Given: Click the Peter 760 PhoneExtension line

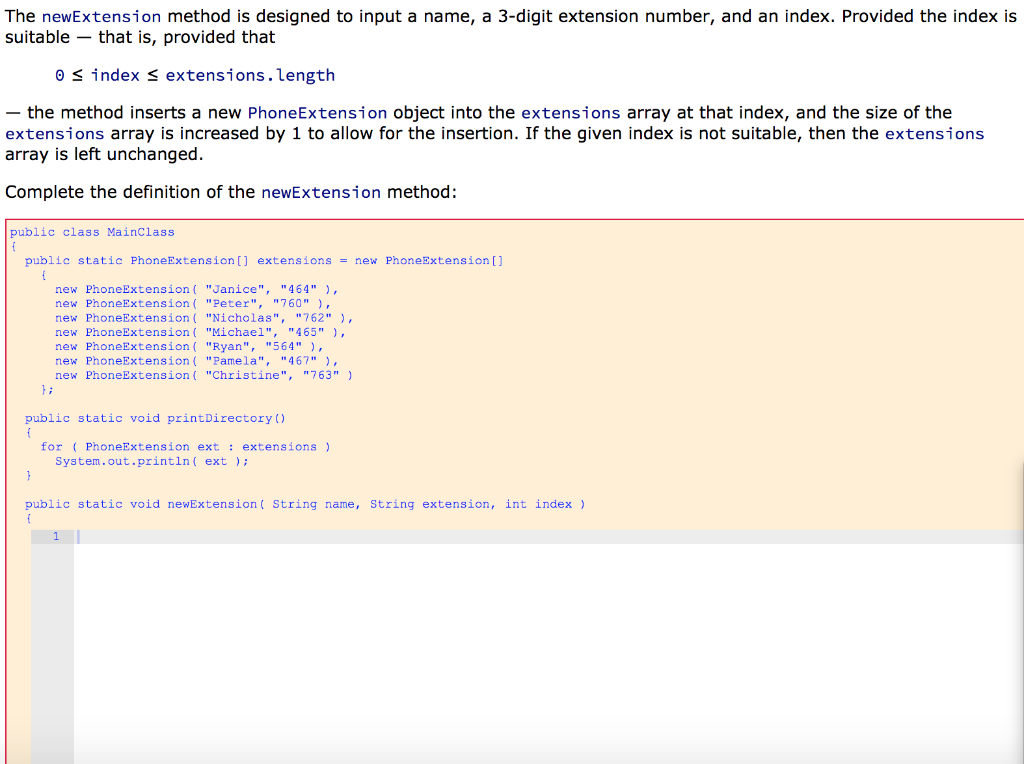Looking at the screenshot, I should click(x=190, y=303).
